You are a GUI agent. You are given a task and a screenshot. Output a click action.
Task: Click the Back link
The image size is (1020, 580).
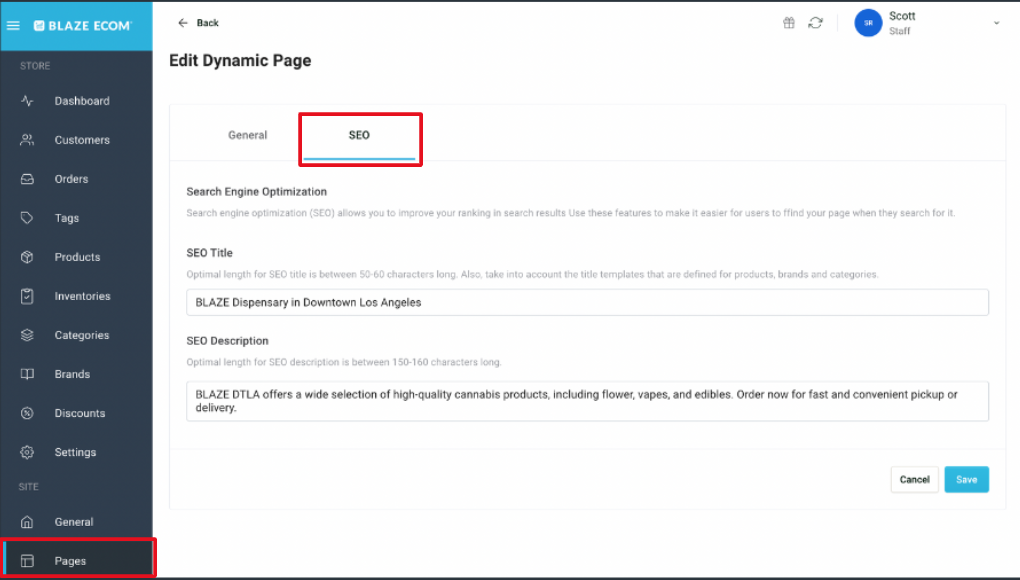click(x=208, y=23)
